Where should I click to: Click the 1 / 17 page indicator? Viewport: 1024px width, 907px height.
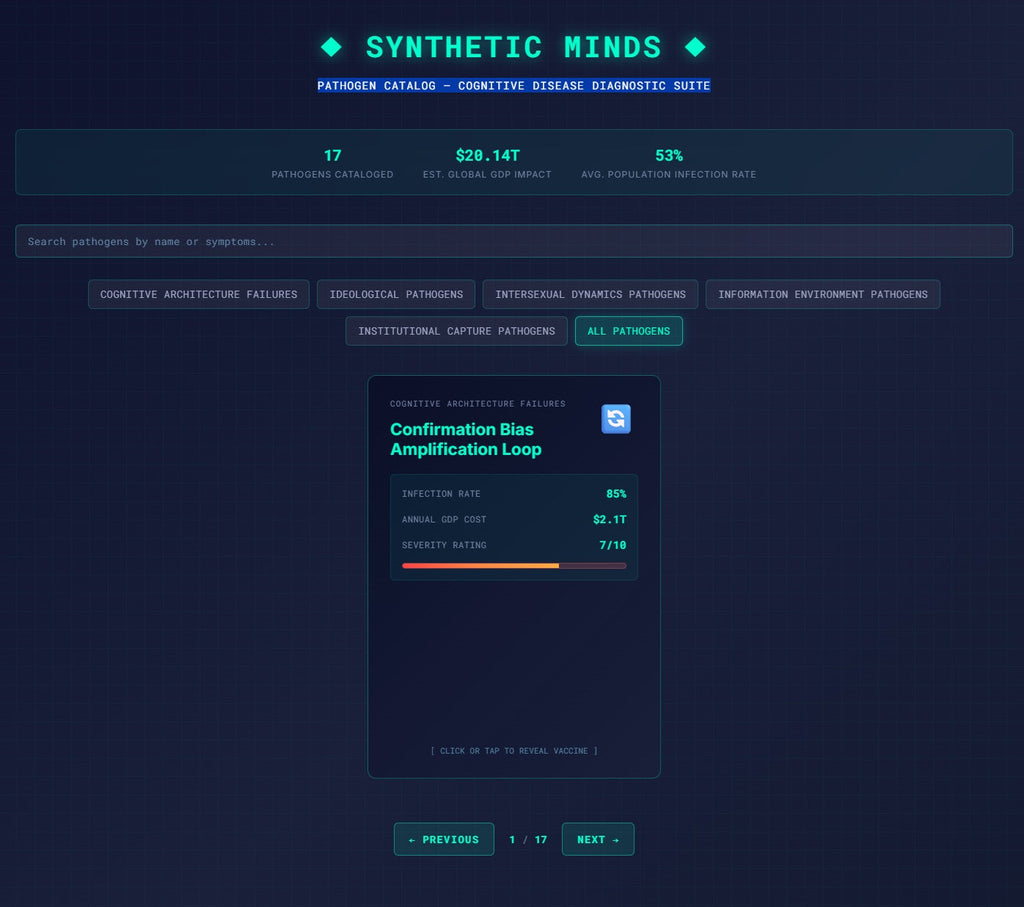527,839
